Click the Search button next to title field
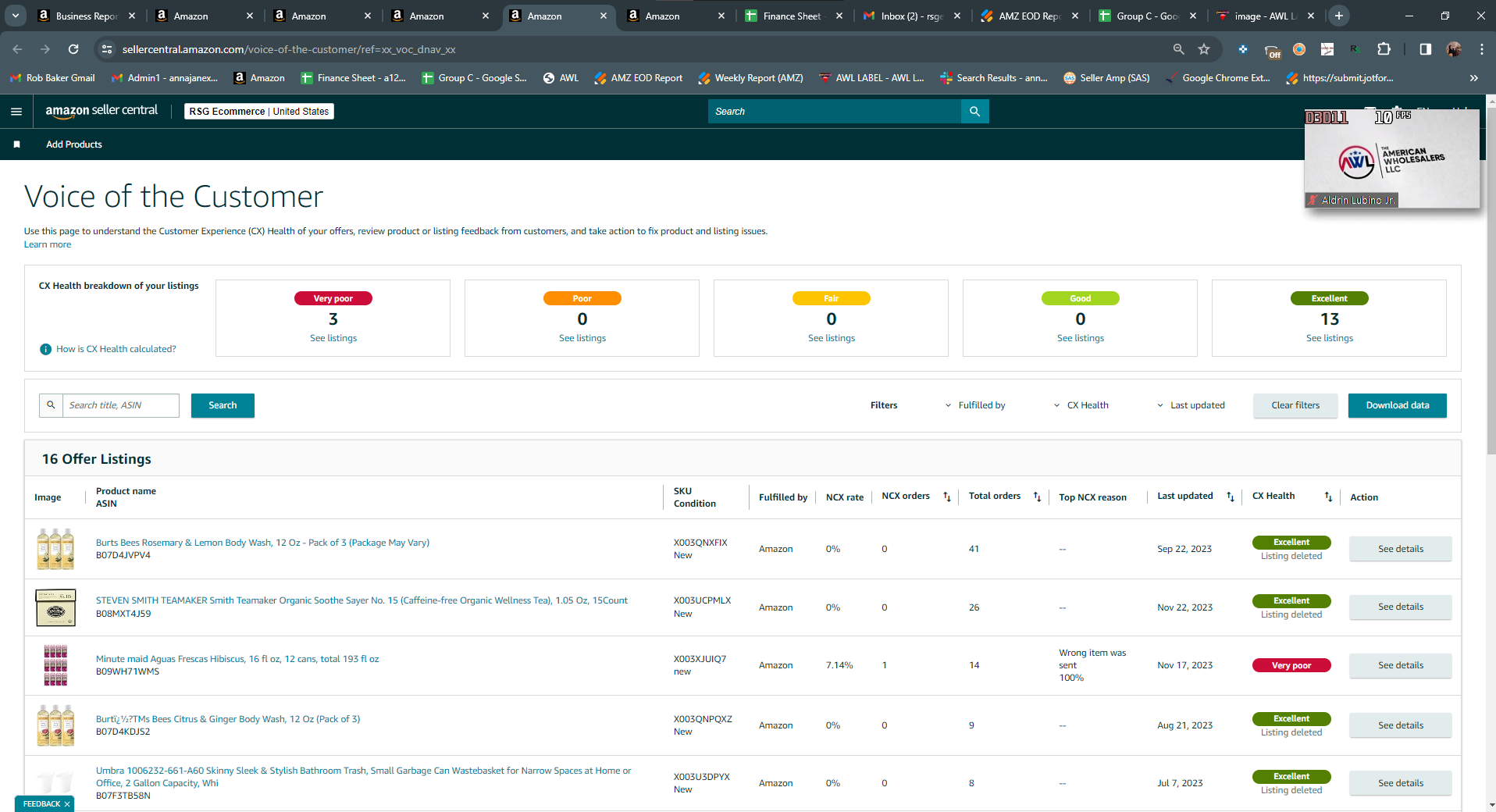The height and width of the screenshot is (812, 1496). pyautogui.click(x=223, y=405)
